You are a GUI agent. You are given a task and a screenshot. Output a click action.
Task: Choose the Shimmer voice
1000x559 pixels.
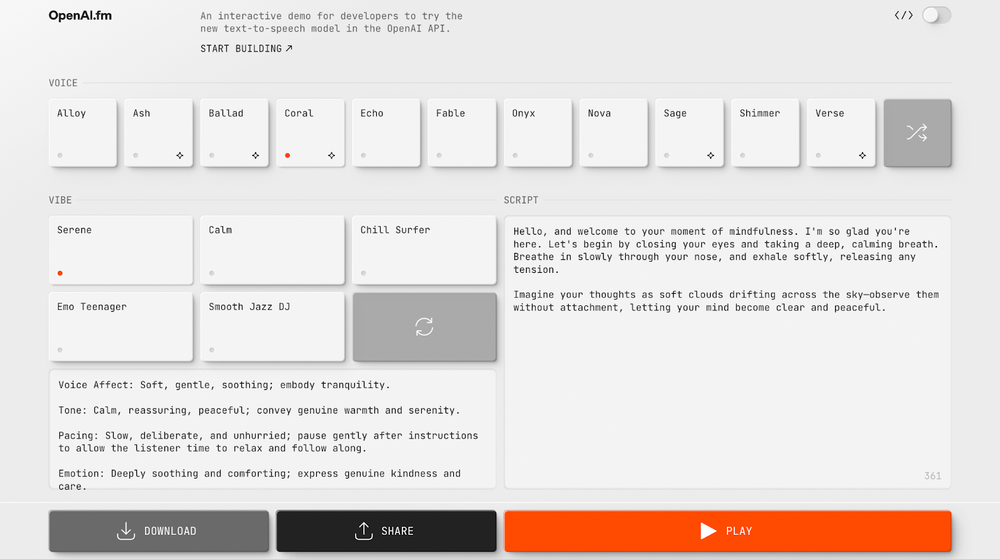pyautogui.click(x=765, y=132)
